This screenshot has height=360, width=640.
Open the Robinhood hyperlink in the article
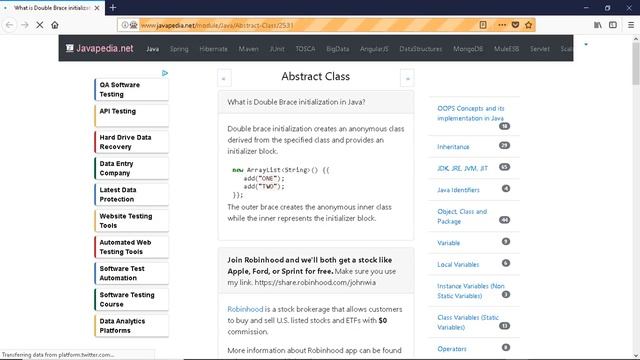[245, 309]
